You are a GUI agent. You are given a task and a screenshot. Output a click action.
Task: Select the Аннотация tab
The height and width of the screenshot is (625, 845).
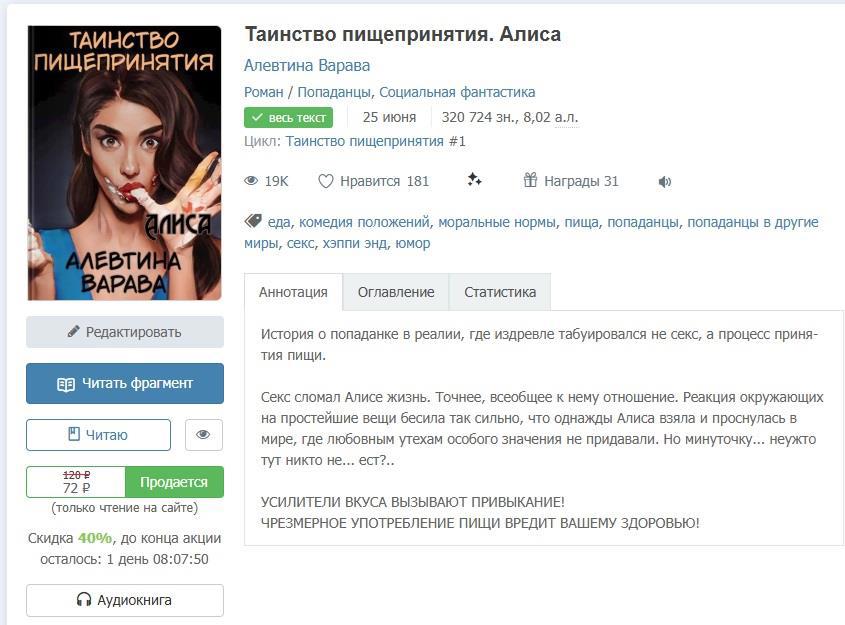click(293, 292)
